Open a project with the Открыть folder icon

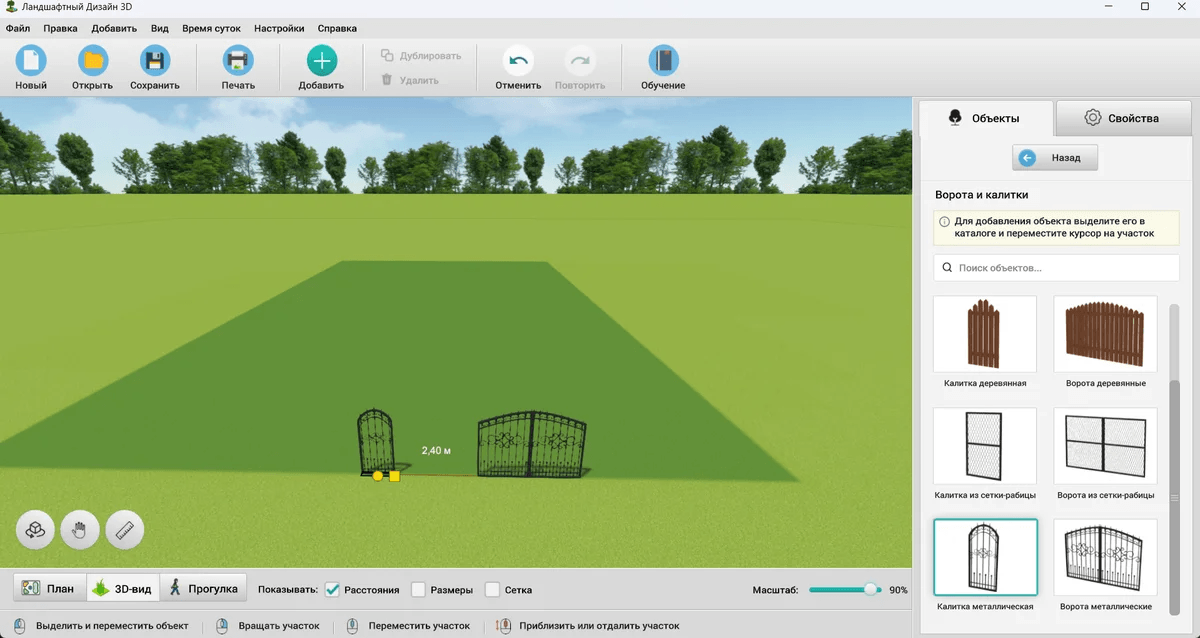click(x=93, y=61)
